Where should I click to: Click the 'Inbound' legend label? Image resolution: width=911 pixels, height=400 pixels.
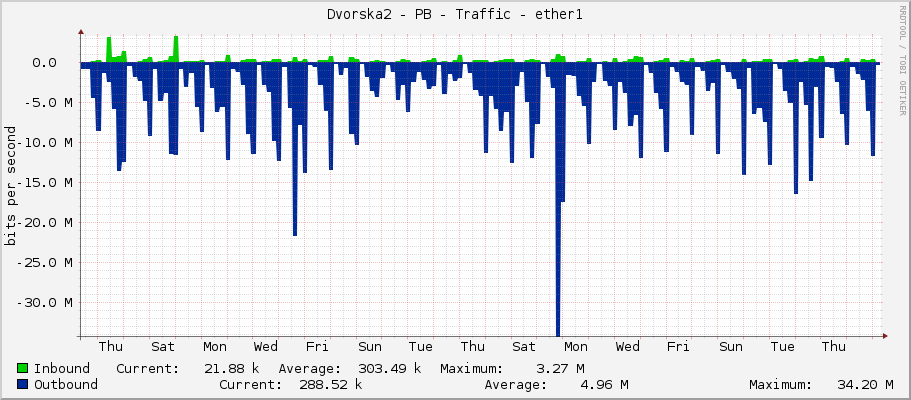pyautogui.click(x=62, y=369)
